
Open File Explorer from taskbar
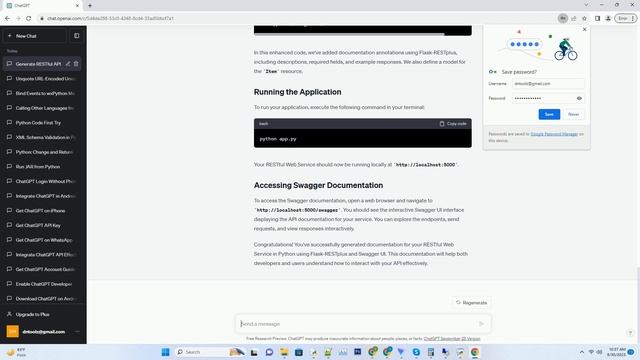pos(284,352)
